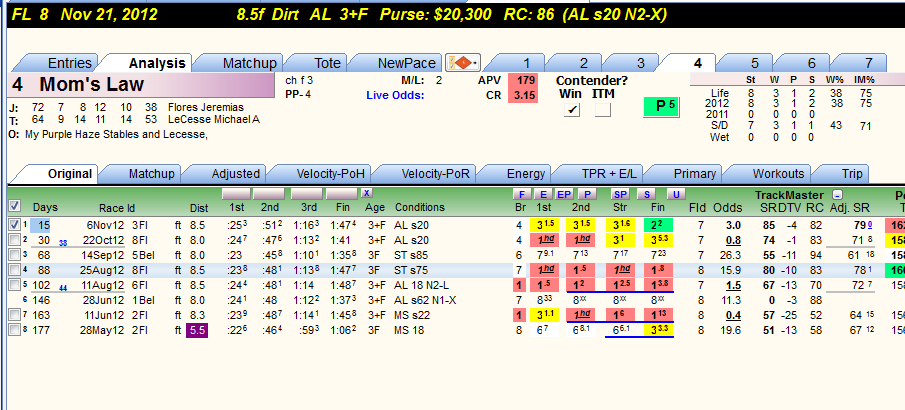Click the orange diamond toolbar icon
Screen dimensions: 905x410
[x=462, y=62]
